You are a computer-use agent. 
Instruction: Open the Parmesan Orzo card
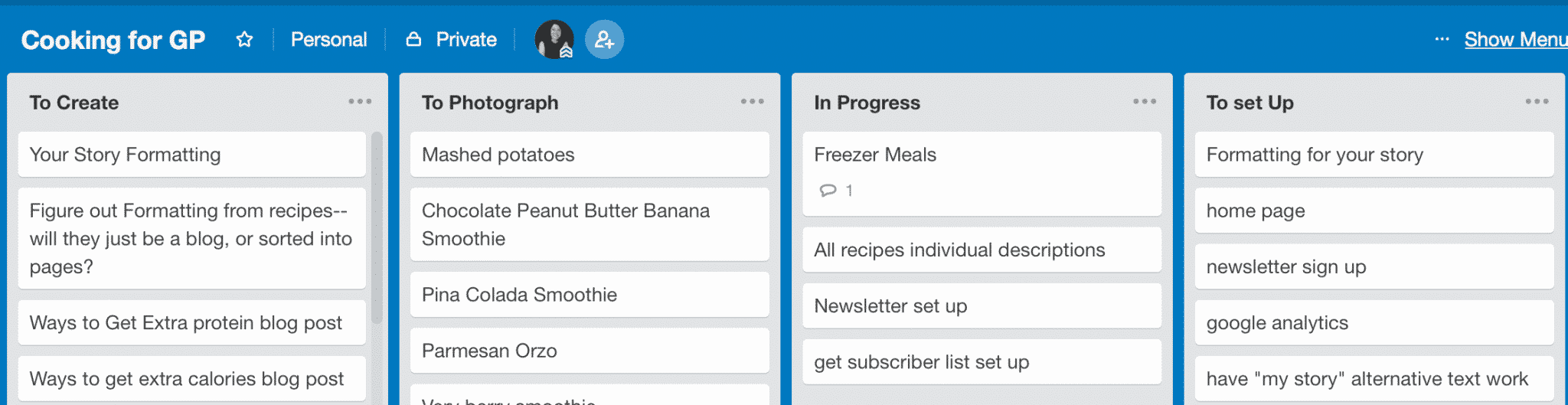[590, 351]
